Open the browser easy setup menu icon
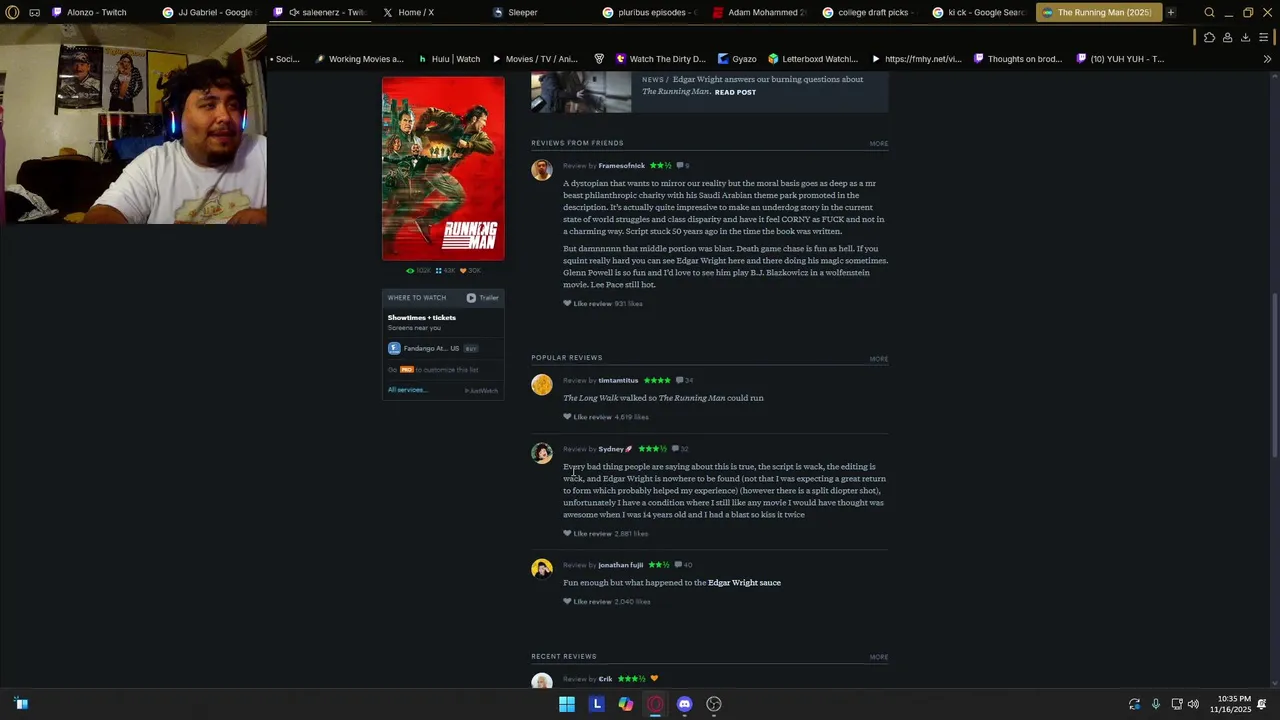 click(x=1264, y=37)
